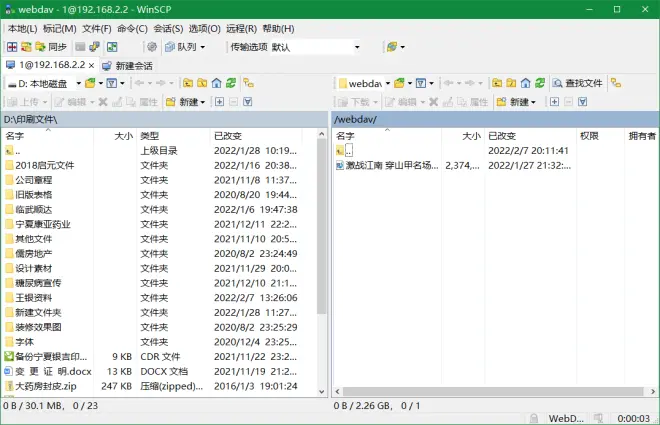Open the 会话(S) menu
The height and width of the screenshot is (425, 660).
click(x=168, y=29)
